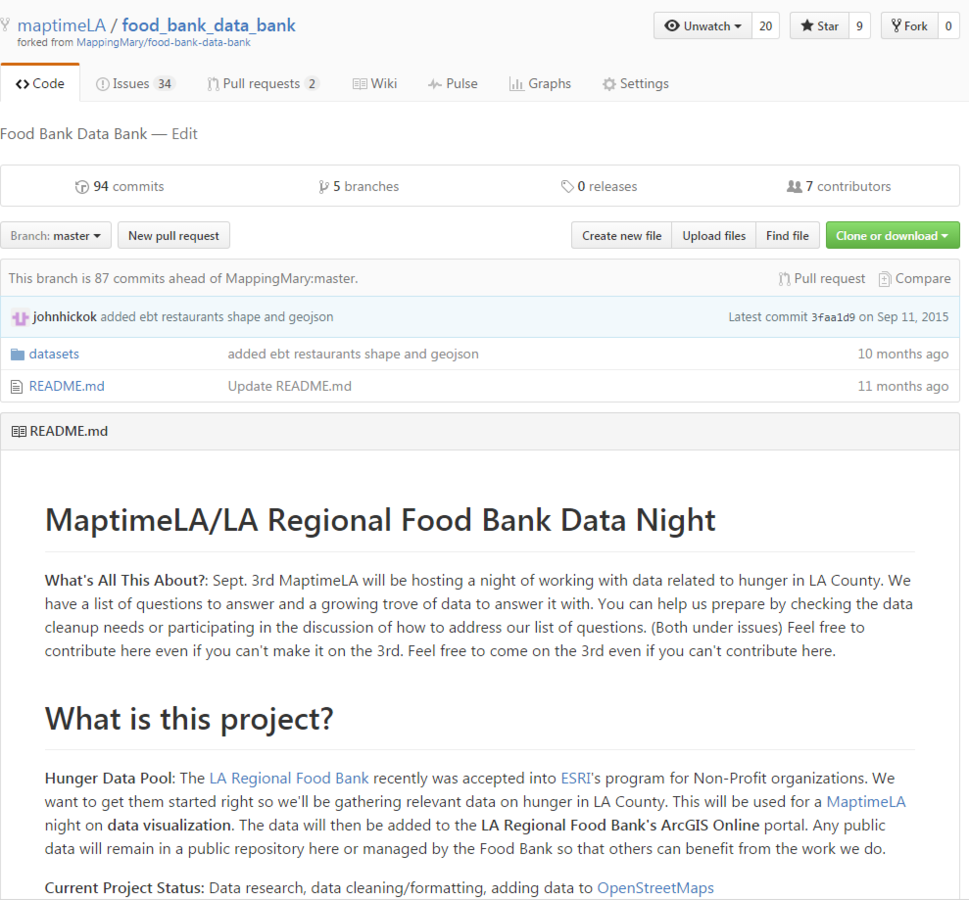Click the Graphs bar chart icon
Screen dimensions: 969x900
coord(516,84)
